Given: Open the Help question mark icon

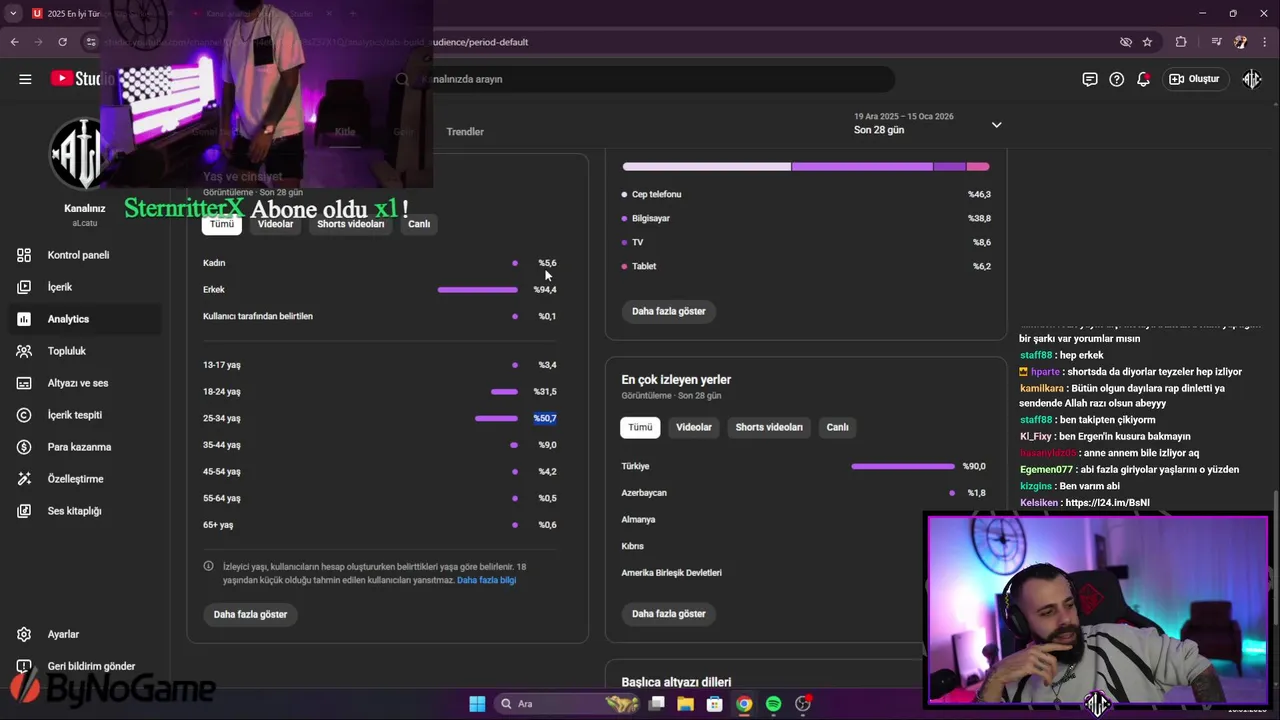Looking at the screenshot, I should point(1117,79).
